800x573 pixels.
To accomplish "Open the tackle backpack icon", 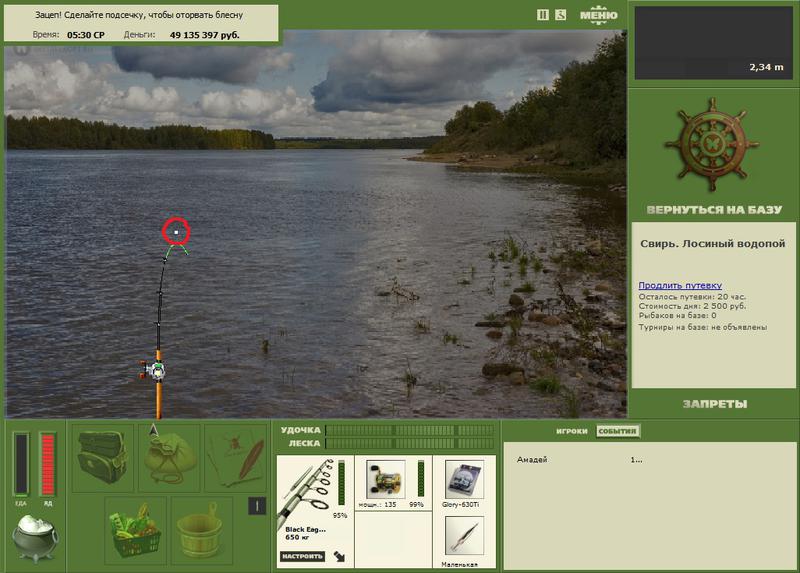I will [x=102, y=458].
